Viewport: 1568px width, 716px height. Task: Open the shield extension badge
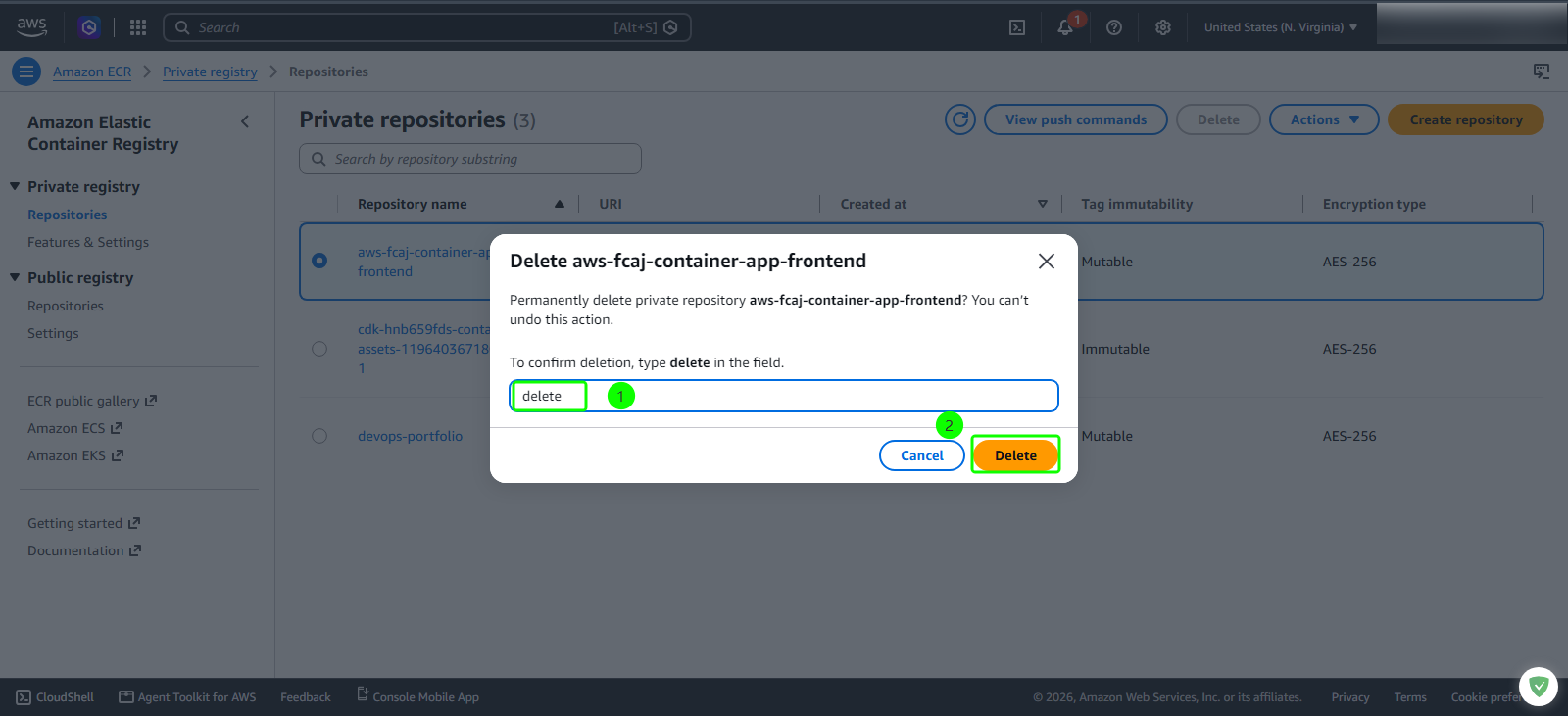click(1539, 687)
